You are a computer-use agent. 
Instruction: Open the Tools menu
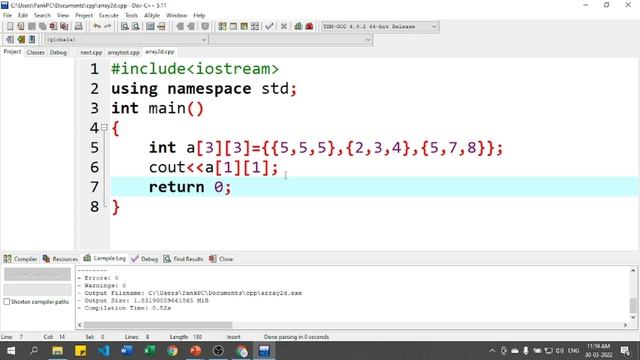pos(131,16)
